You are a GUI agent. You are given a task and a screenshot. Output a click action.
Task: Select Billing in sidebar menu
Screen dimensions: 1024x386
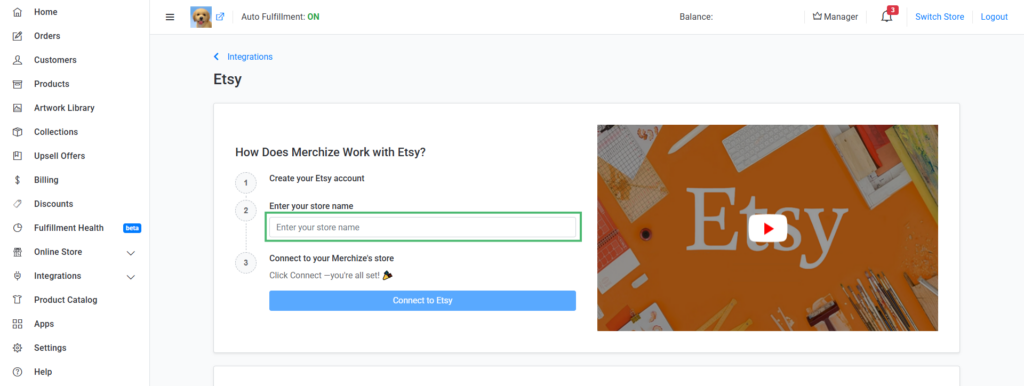pos(46,180)
